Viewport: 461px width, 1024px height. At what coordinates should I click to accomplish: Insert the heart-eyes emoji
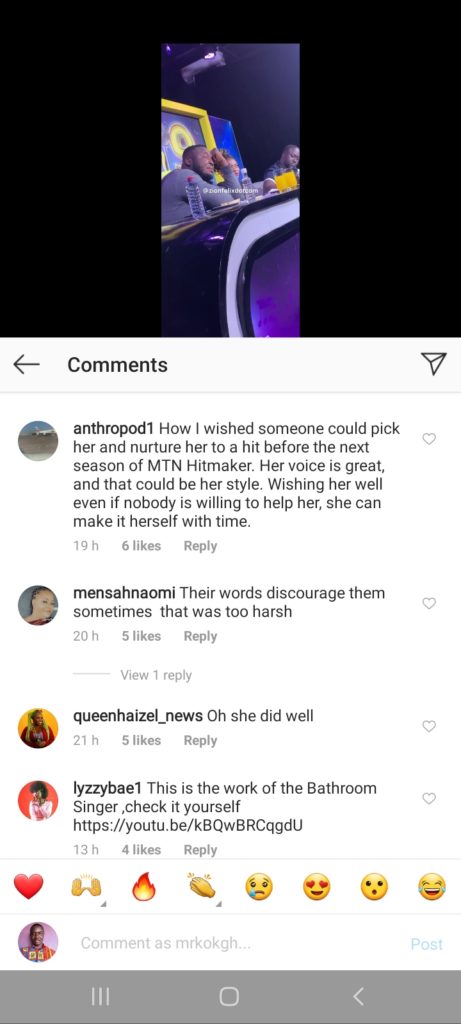click(317, 887)
